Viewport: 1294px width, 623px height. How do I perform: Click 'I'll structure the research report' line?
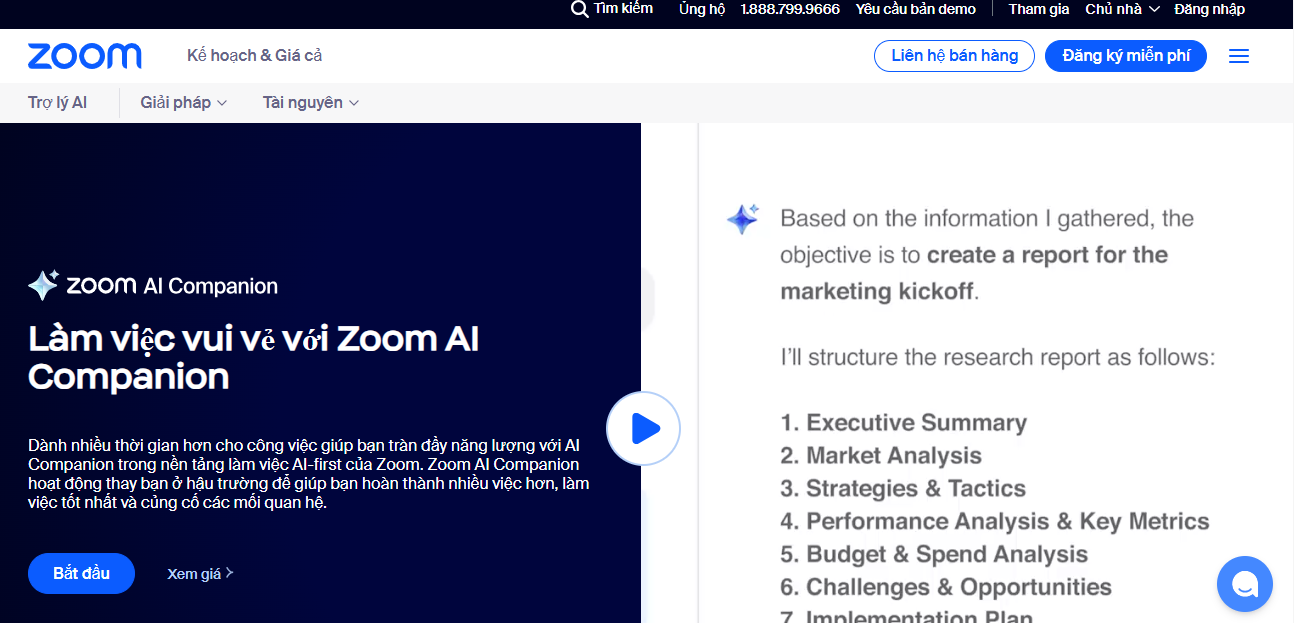(998, 357)
